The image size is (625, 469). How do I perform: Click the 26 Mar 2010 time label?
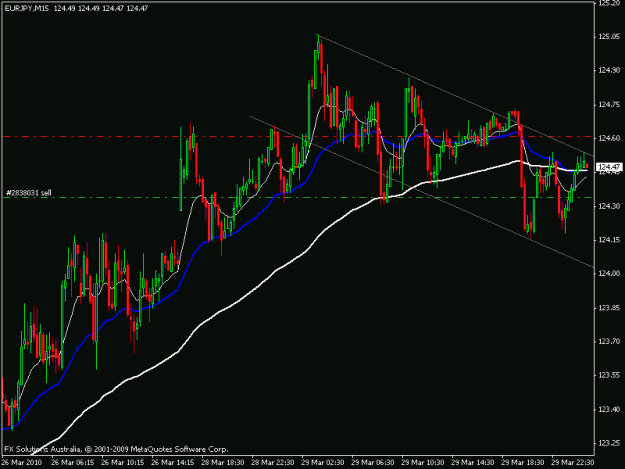(21, 463)
